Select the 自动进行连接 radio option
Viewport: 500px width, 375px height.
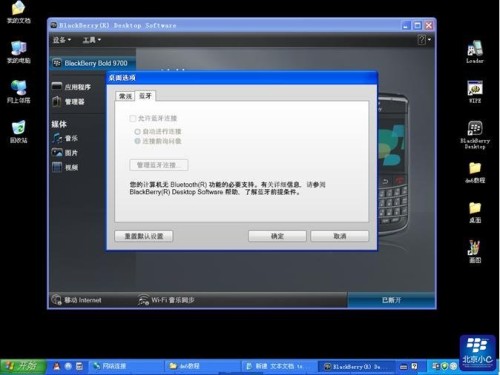pos(137,132)
